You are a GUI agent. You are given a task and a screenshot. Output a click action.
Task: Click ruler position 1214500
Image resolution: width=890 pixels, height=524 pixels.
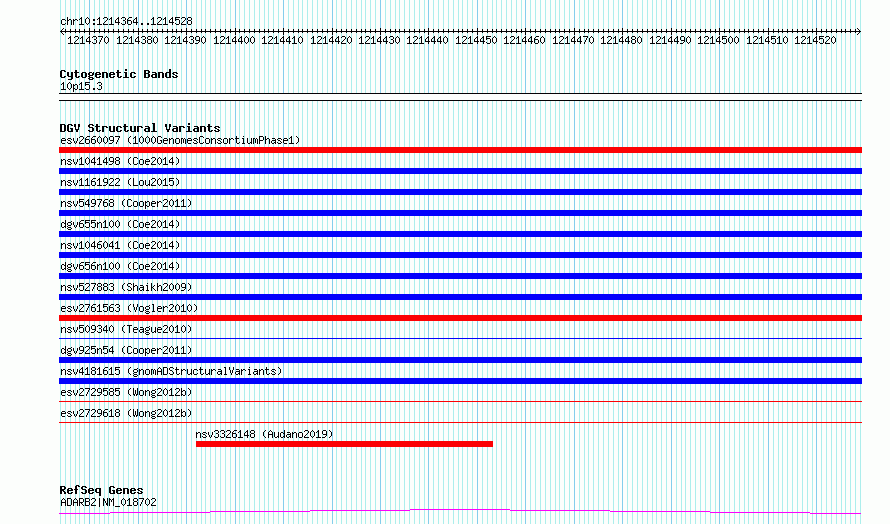718,40
